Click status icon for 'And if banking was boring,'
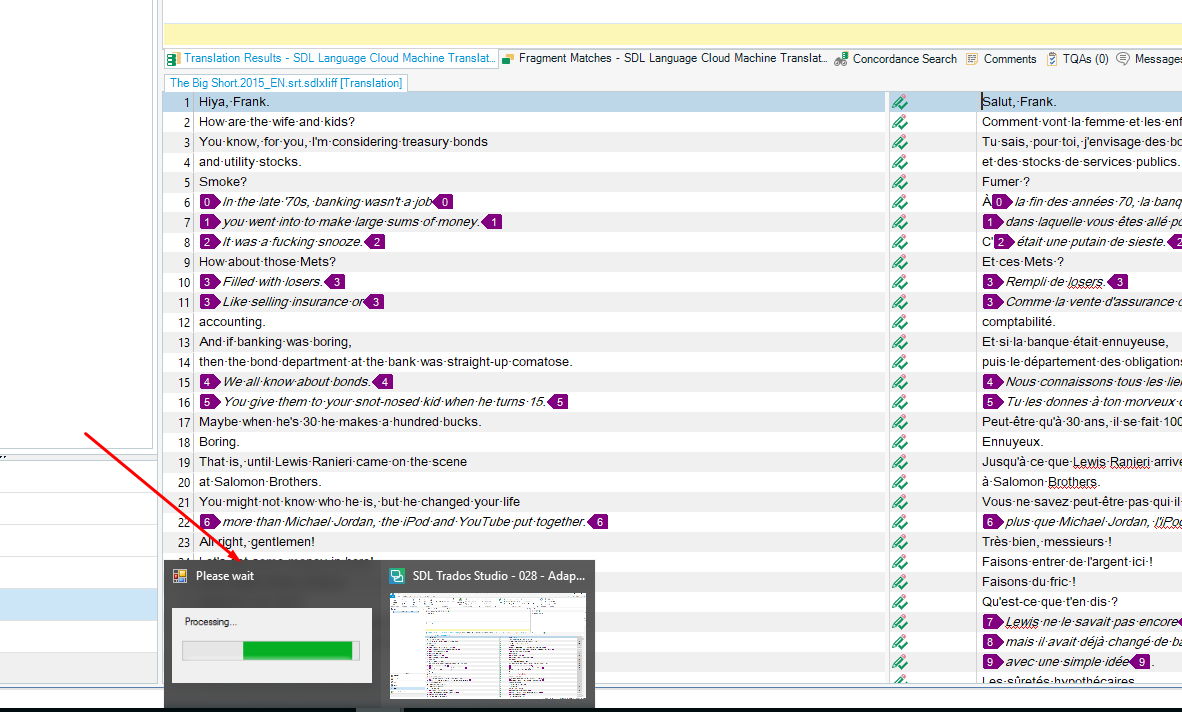The width and height of the screenshot is (1182, 712). pos(899,342)
